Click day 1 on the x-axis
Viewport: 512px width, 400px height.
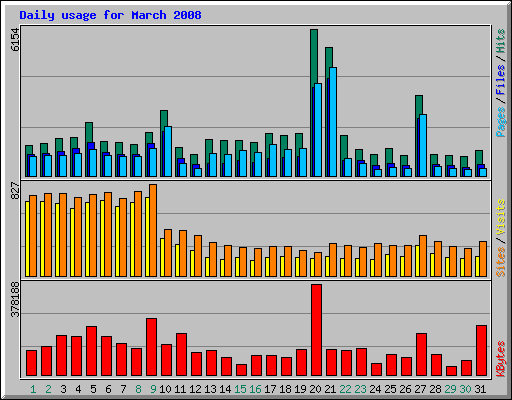[x=33, y=389]
